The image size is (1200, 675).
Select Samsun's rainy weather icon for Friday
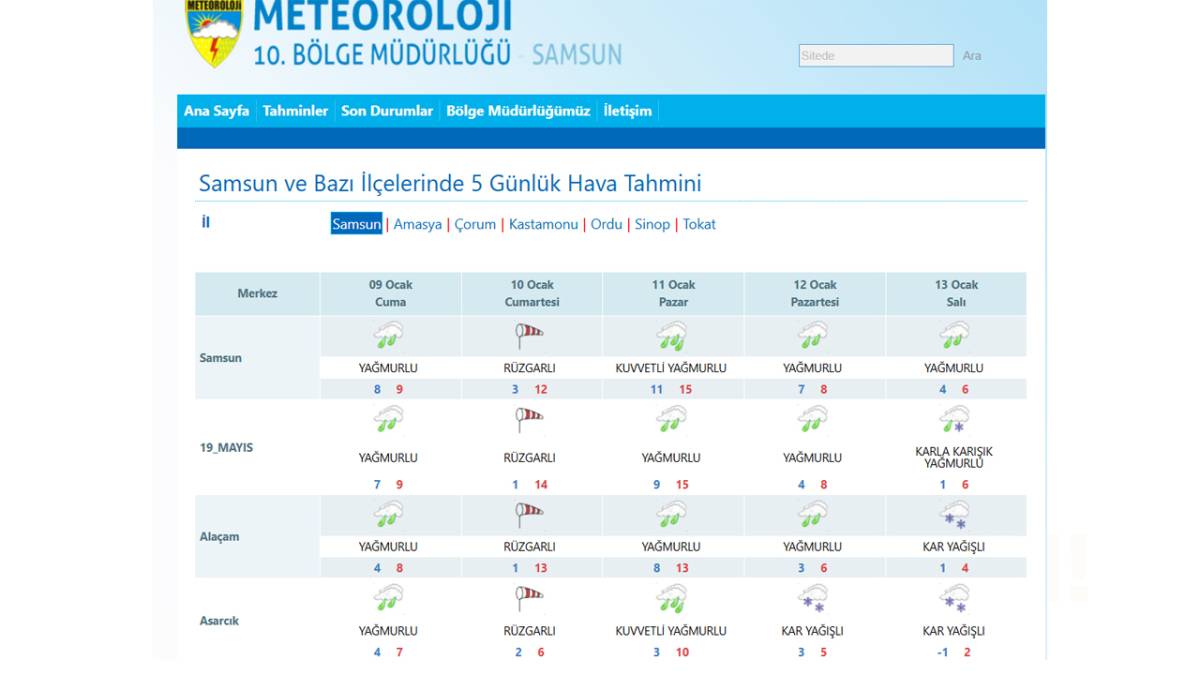[389, 334]
